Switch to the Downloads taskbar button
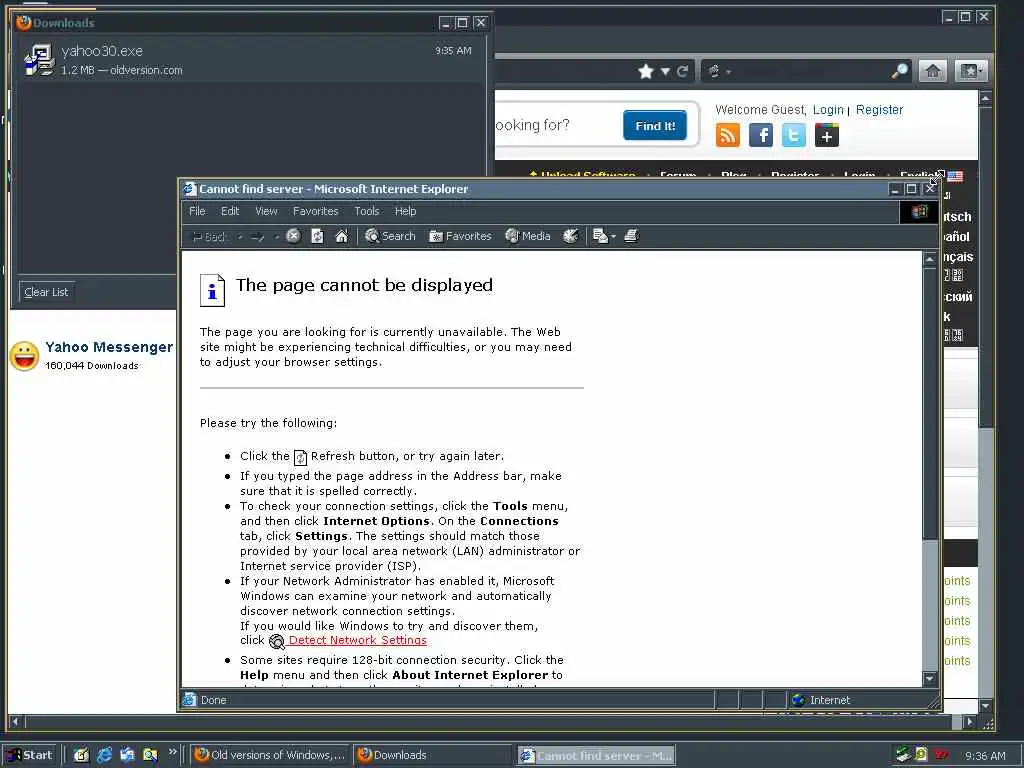 [432, 755]
